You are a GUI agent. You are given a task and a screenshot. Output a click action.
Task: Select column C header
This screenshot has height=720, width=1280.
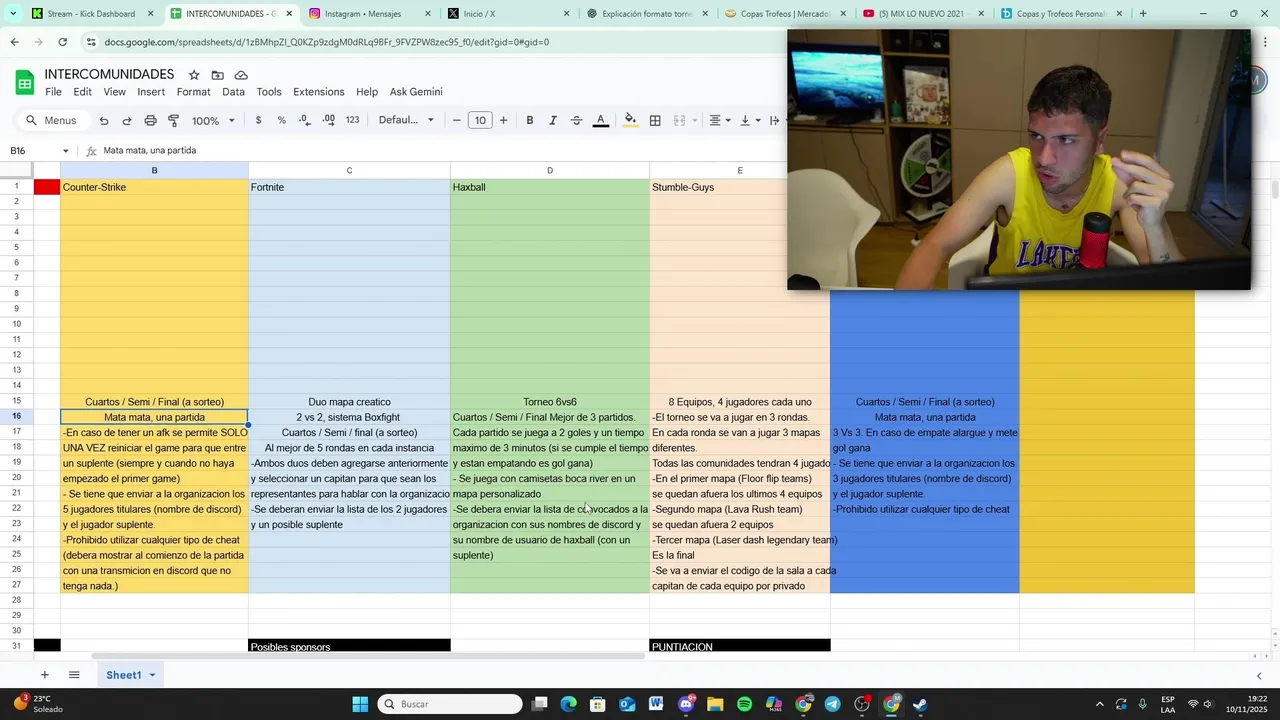[x=349, y=171]
